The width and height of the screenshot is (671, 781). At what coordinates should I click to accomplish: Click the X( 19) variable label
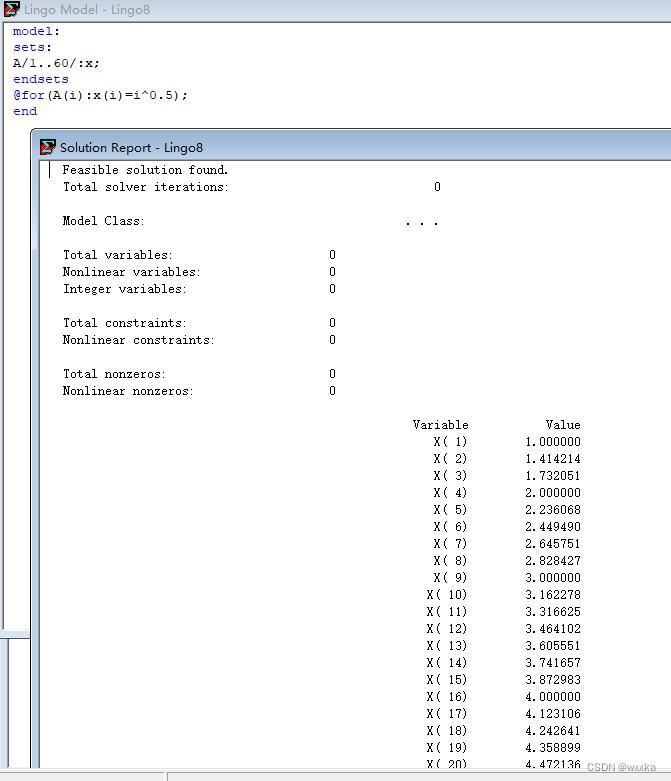[446, 748]
